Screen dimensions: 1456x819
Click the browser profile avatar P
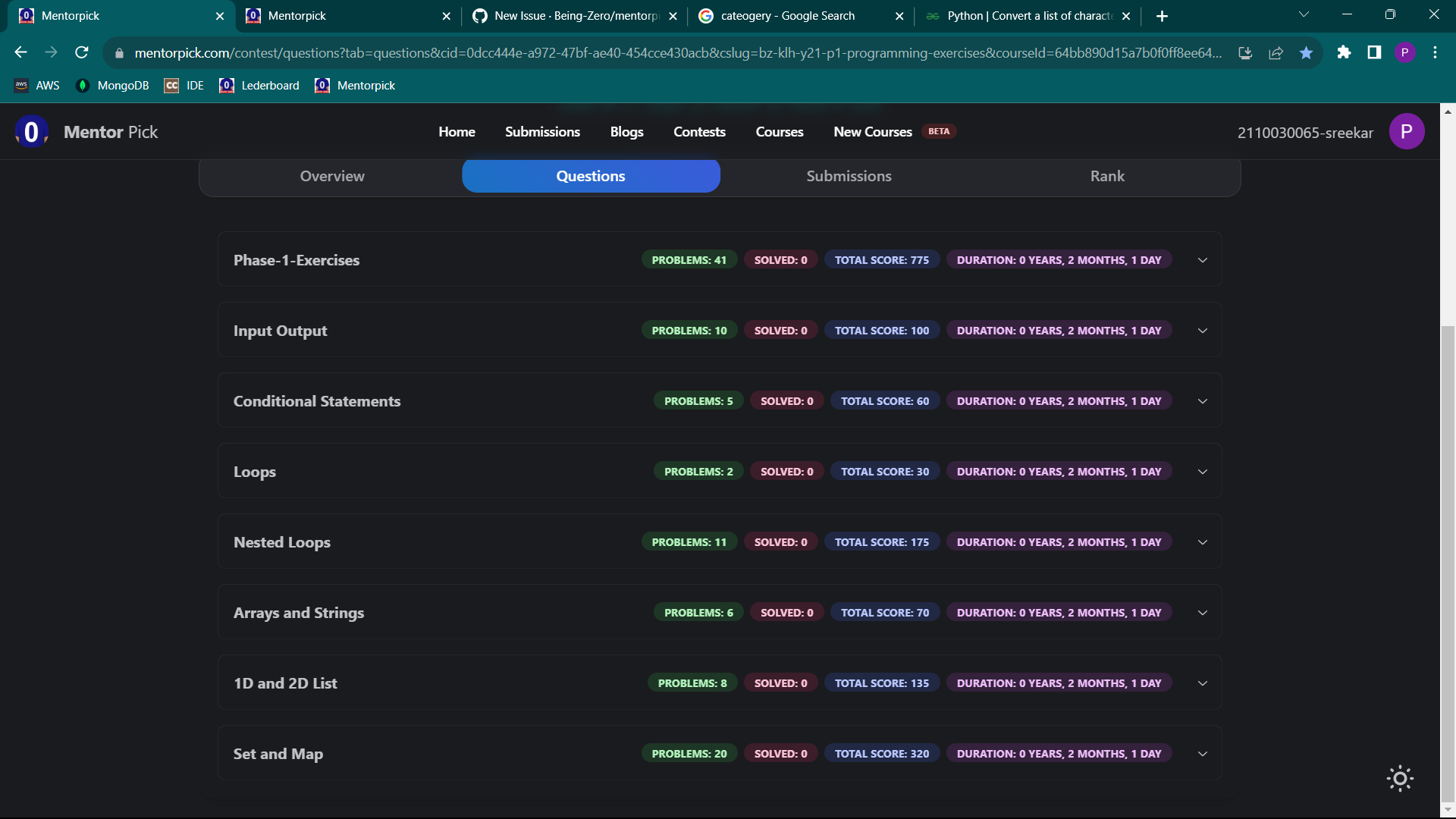coord(1405,52)
